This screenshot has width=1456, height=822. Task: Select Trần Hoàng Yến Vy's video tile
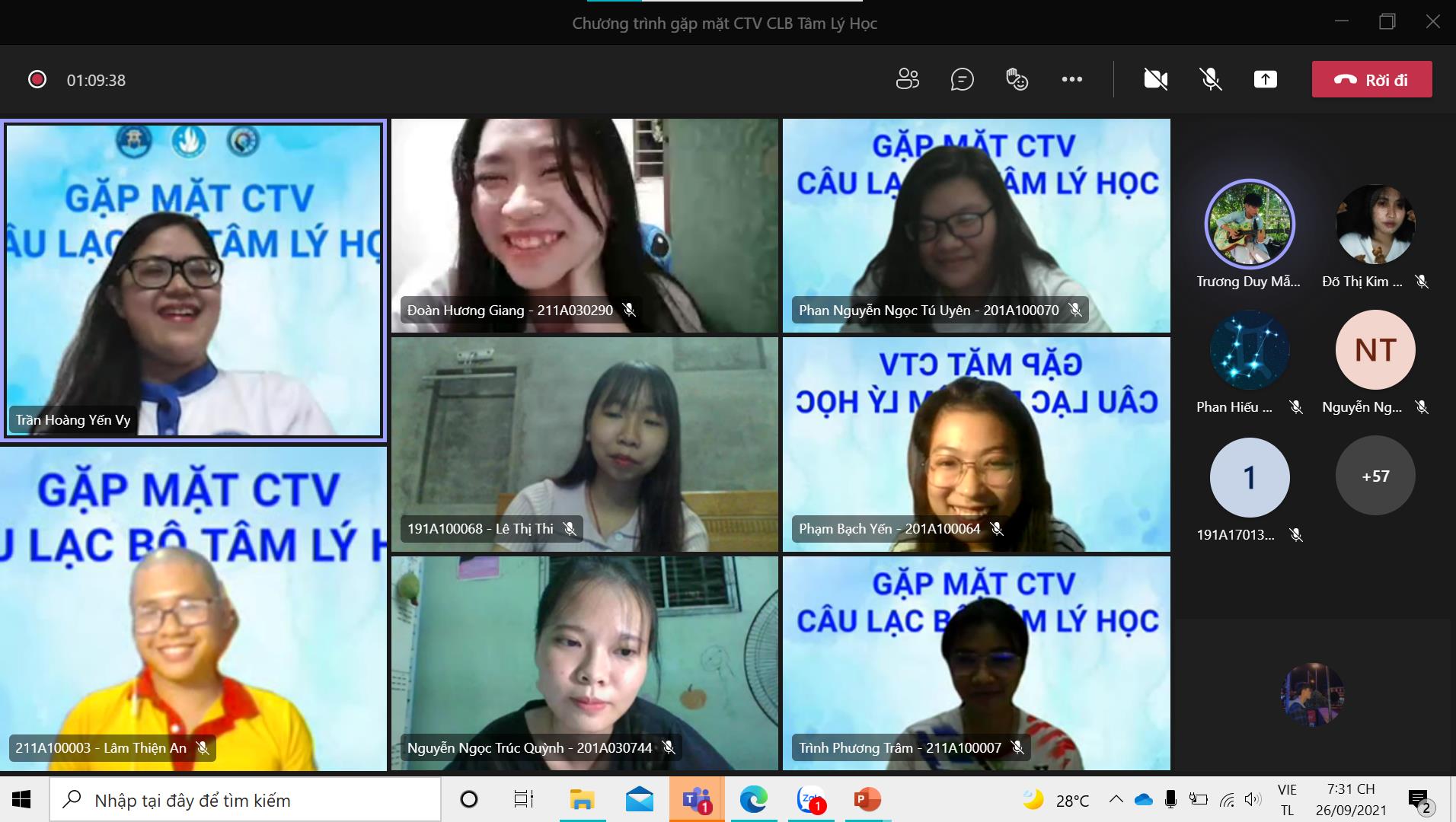point(193,280)
